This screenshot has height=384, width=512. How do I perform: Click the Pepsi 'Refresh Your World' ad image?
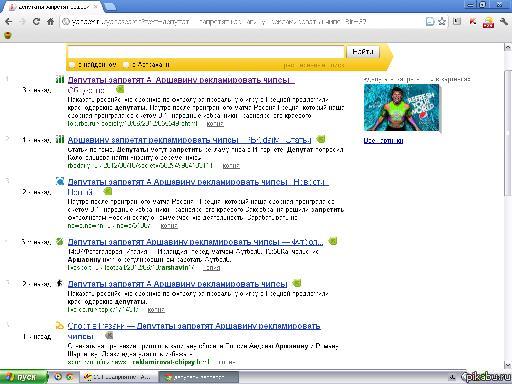[x=401, y=108]
